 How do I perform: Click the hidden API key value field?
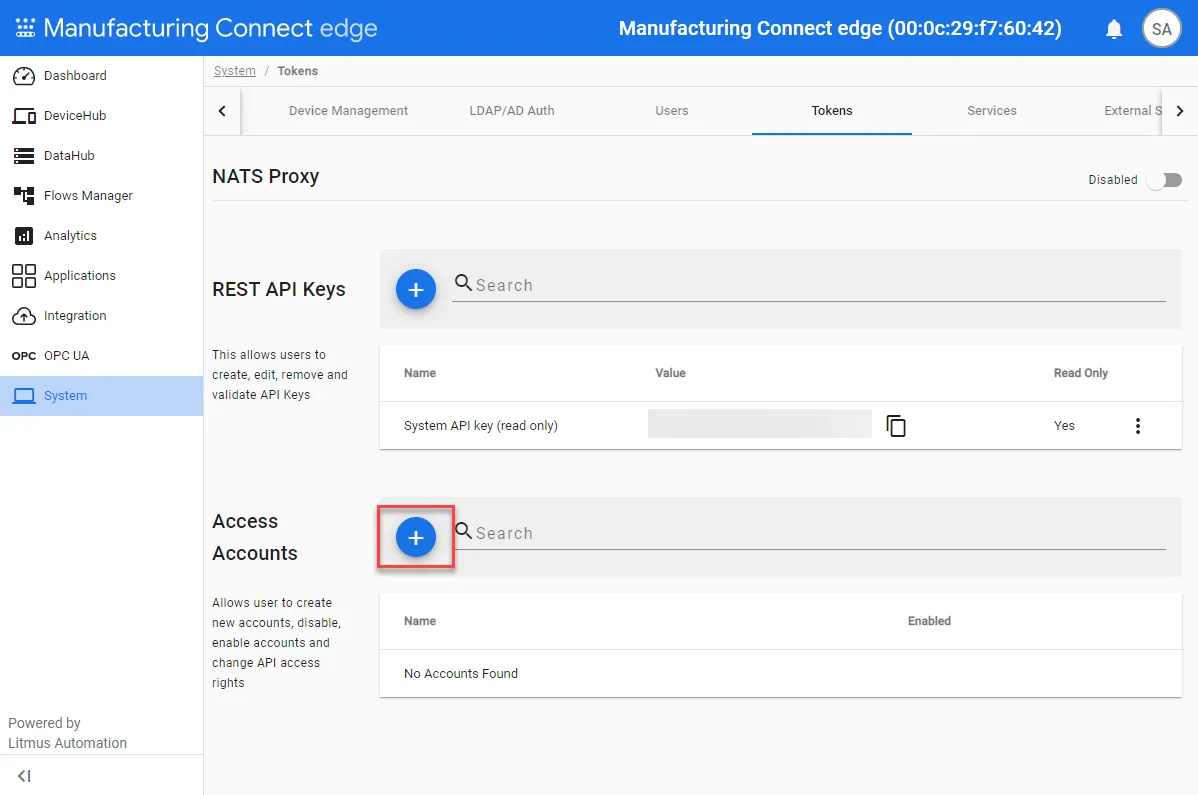pos(759,424)
